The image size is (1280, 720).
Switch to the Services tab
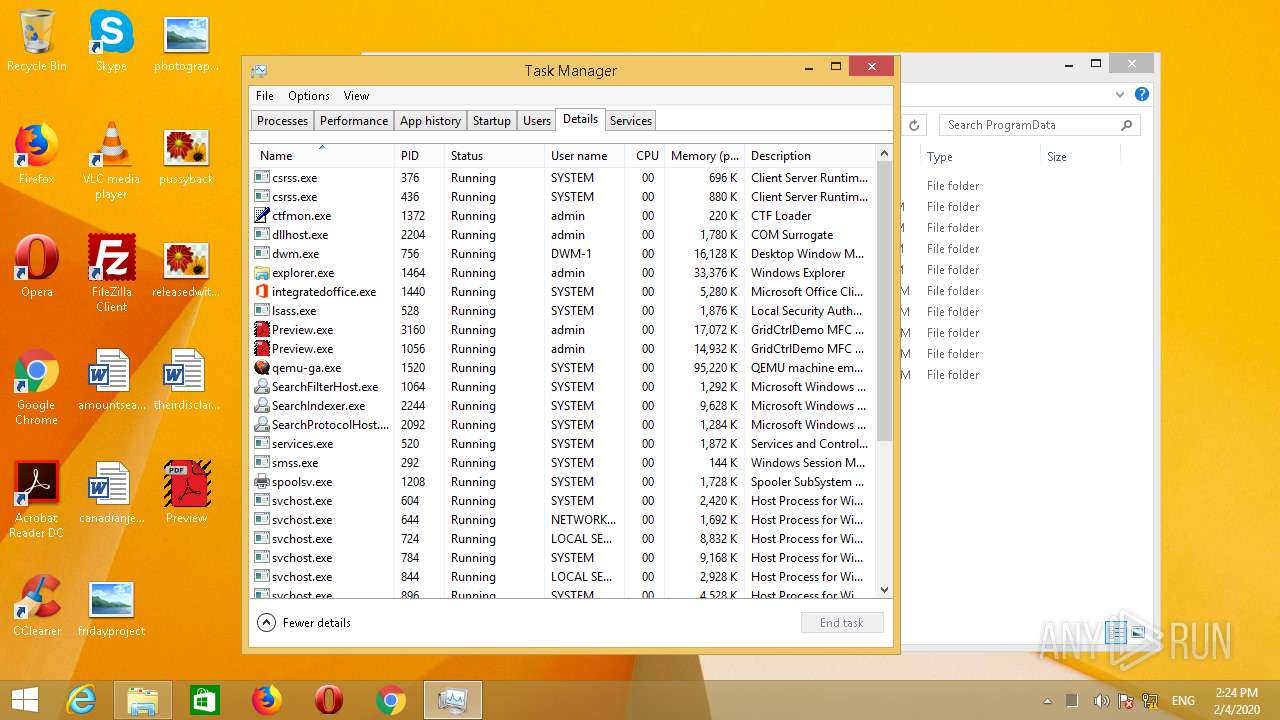(631, 120)
